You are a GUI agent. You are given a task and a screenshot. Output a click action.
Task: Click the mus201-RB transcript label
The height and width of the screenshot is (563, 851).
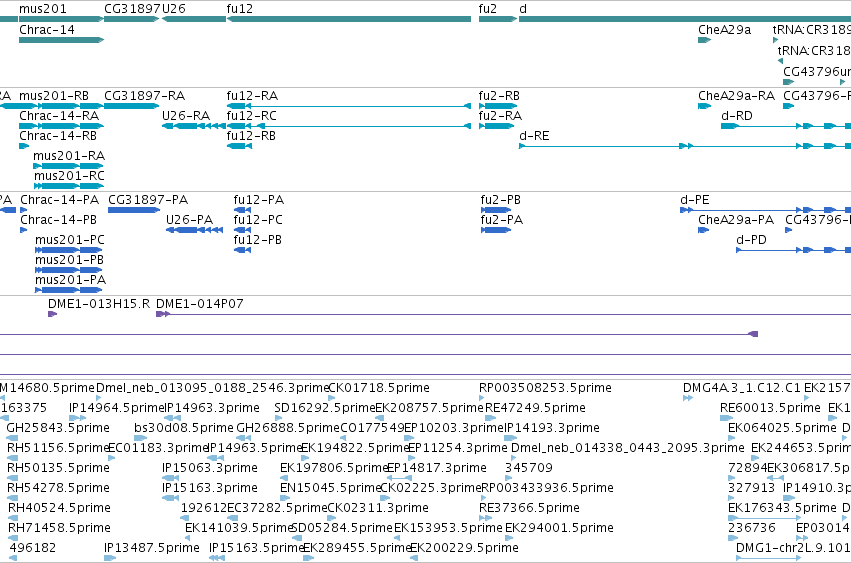pos(54,96)
